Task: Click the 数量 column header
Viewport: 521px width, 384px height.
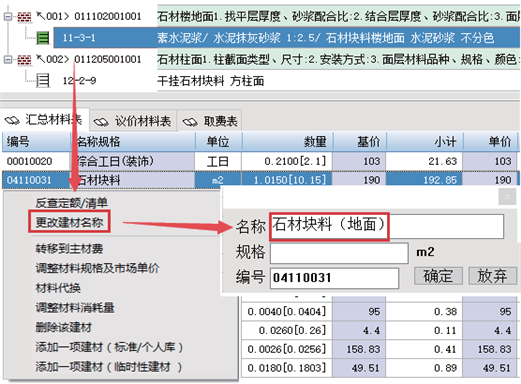Action: point(287,142)
